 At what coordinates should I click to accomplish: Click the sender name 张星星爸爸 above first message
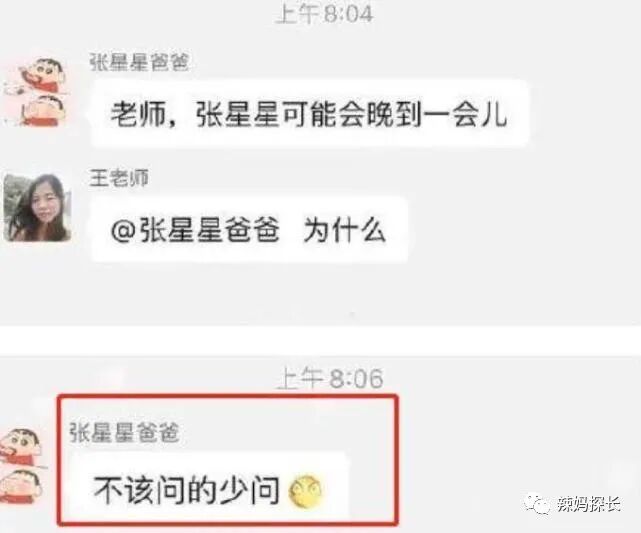pos(139,63)
